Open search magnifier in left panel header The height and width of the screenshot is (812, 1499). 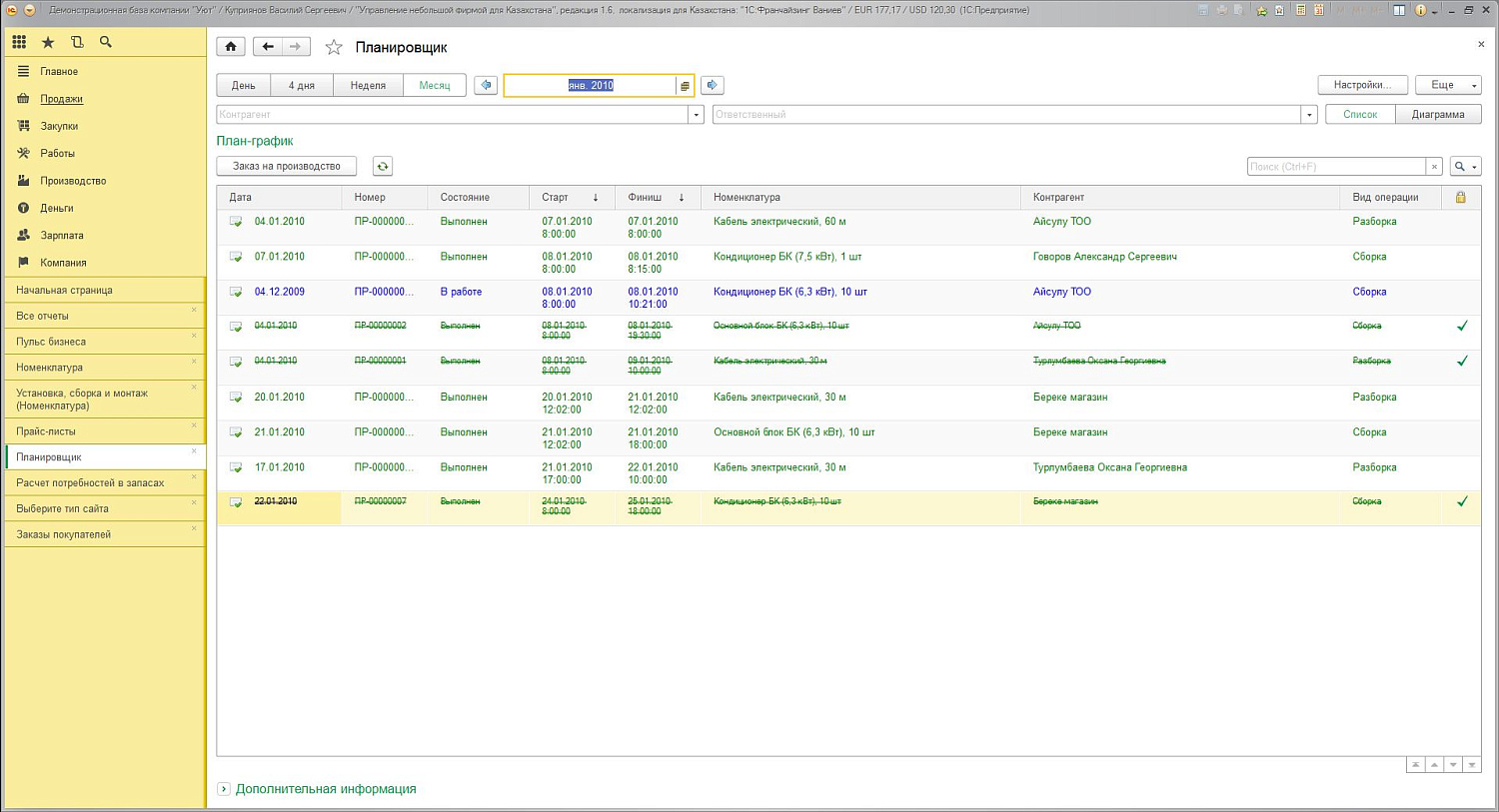(x=106, y=42)
